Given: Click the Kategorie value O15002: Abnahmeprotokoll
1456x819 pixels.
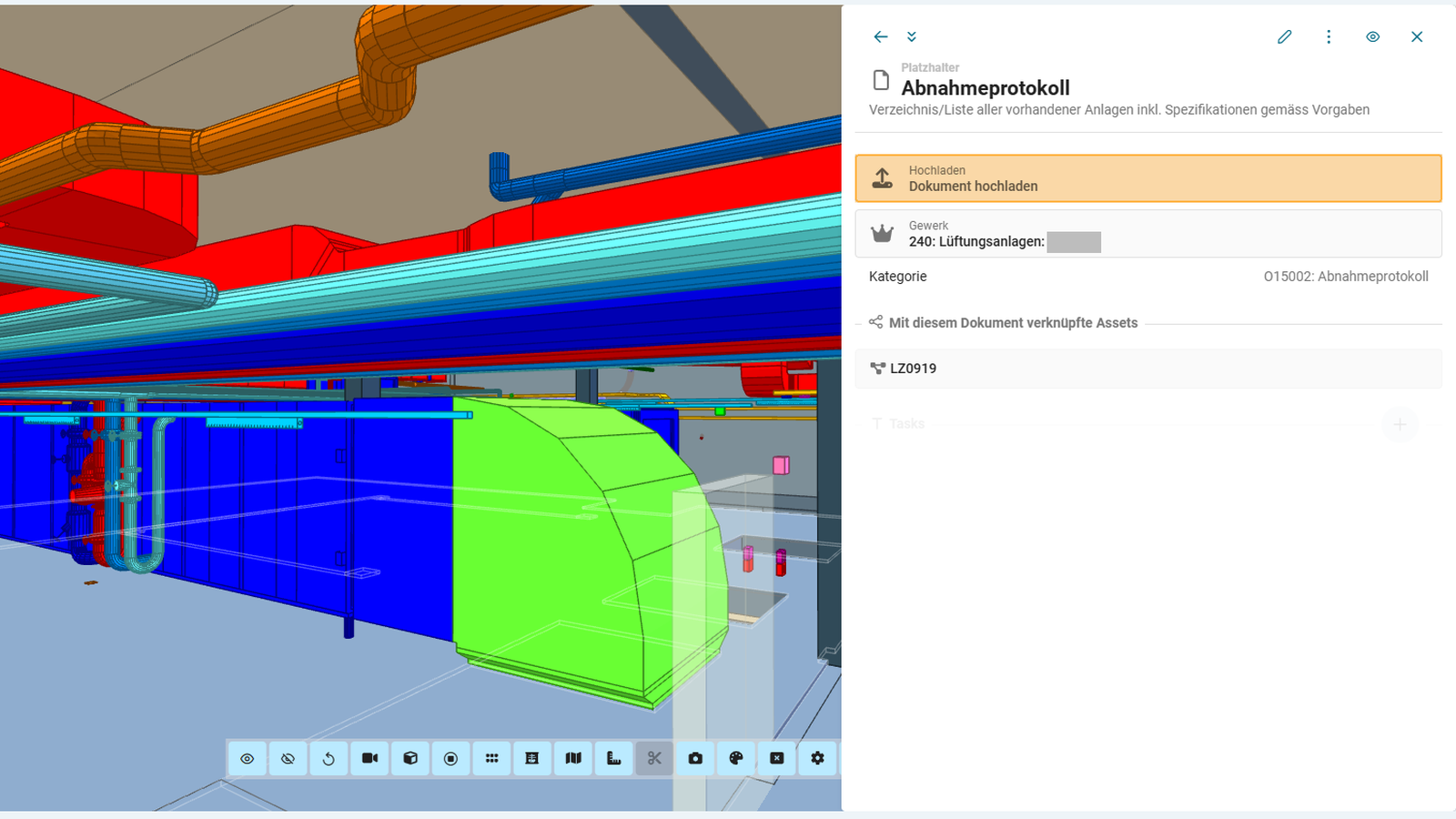Looking at the screenshot, I should tap(1346, 277).
